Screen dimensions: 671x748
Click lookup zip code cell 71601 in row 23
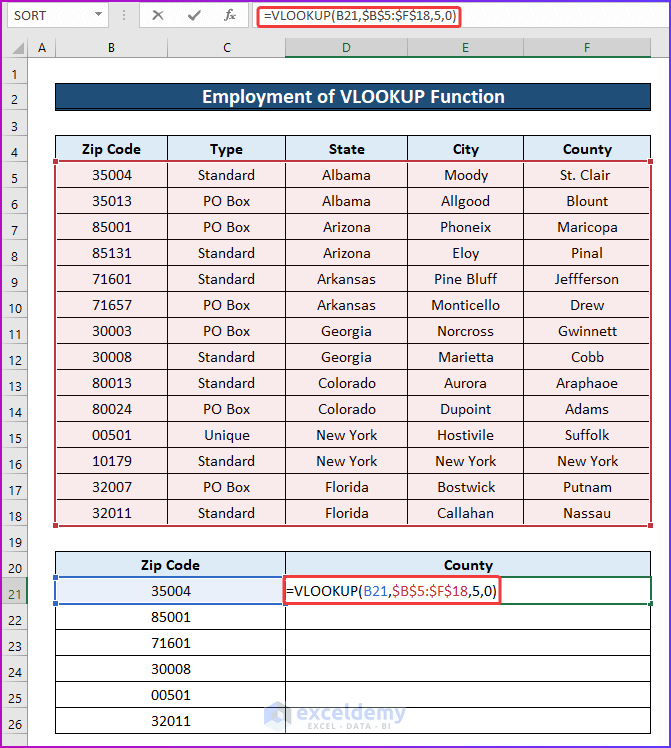point(170,643)
